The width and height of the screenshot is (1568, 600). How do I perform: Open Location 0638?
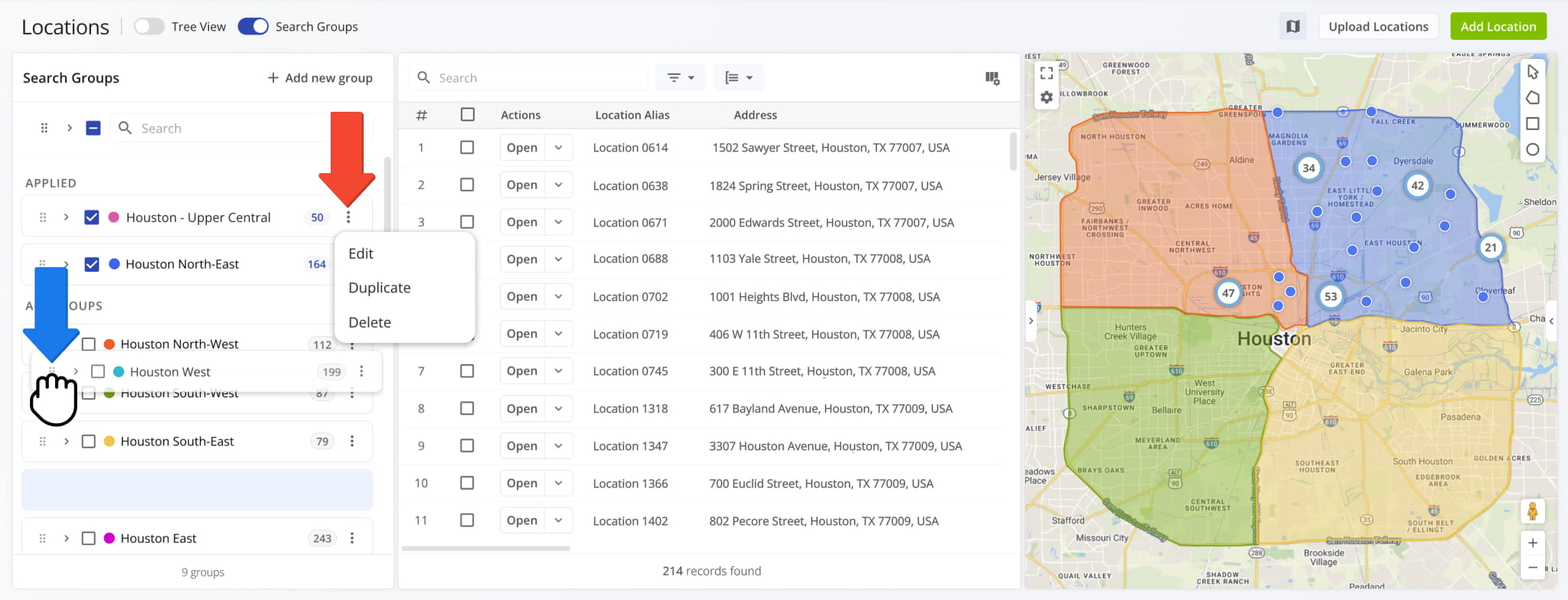pos(521,185)
